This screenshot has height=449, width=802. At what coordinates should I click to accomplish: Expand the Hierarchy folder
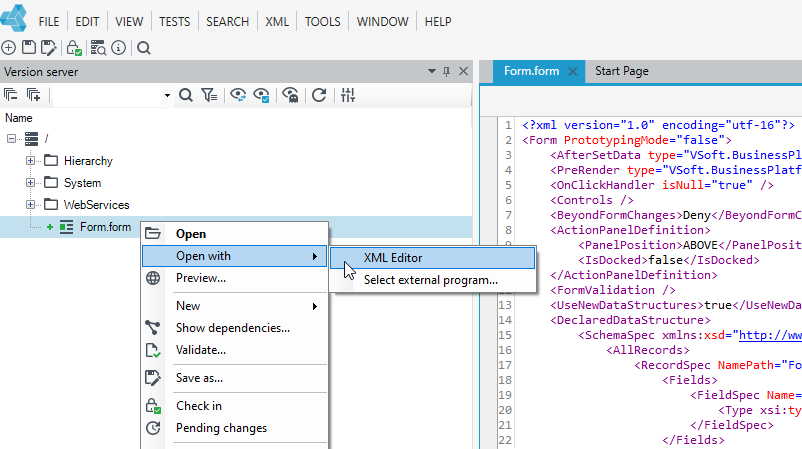point(31,161)
